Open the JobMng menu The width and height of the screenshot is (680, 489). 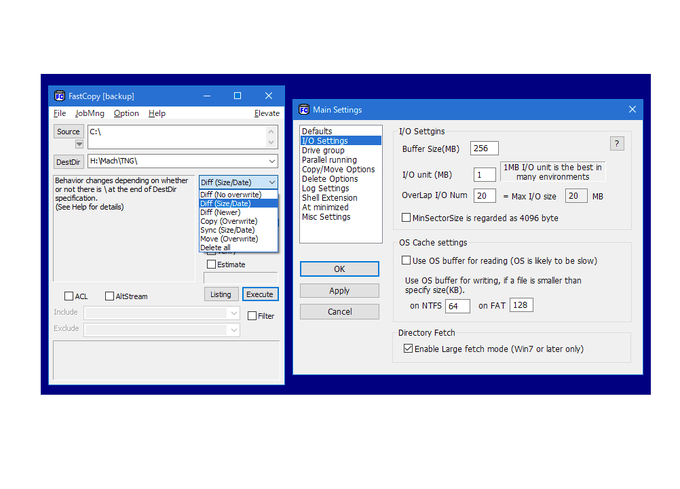(x=89, y=114)
